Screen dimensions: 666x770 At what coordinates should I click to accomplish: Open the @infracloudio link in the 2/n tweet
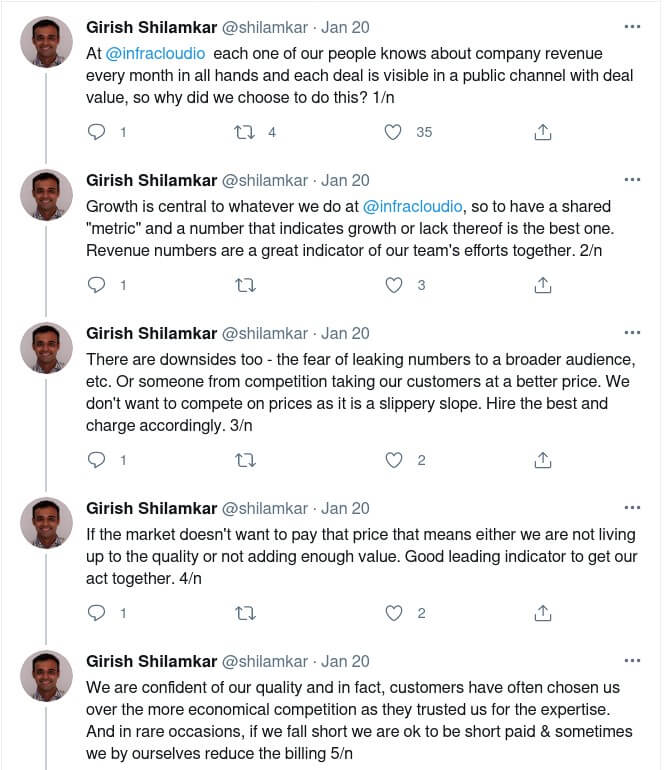[413, 206]
